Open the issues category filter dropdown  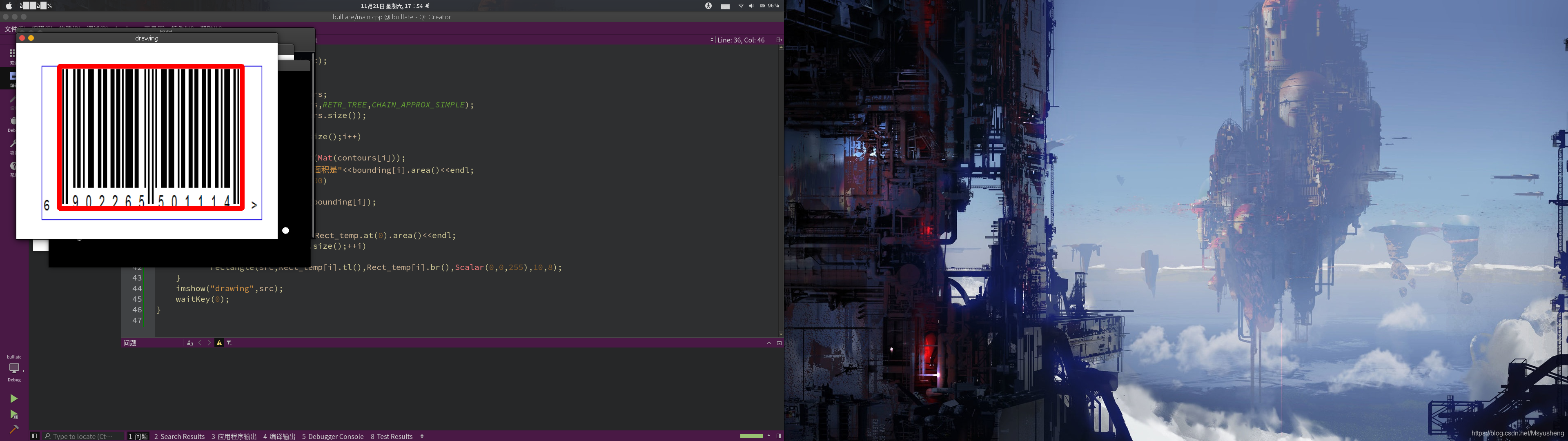tap(229, 343)
